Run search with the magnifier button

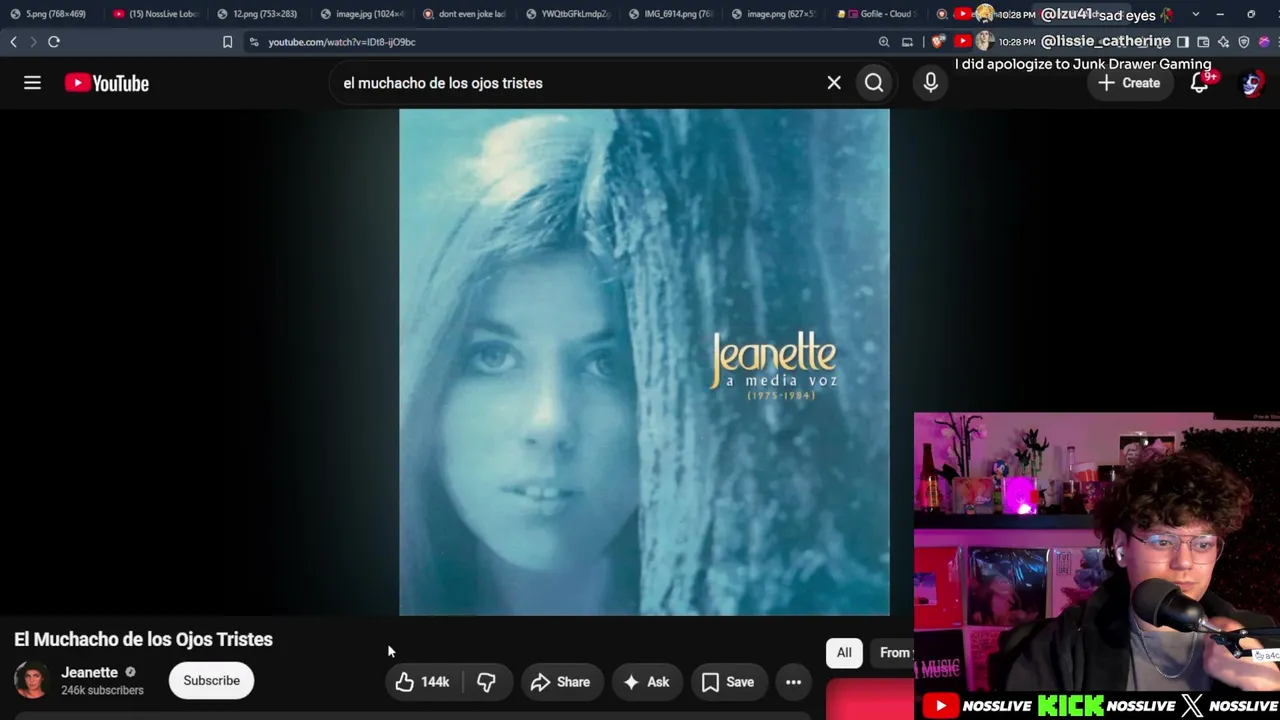point(874,83)
